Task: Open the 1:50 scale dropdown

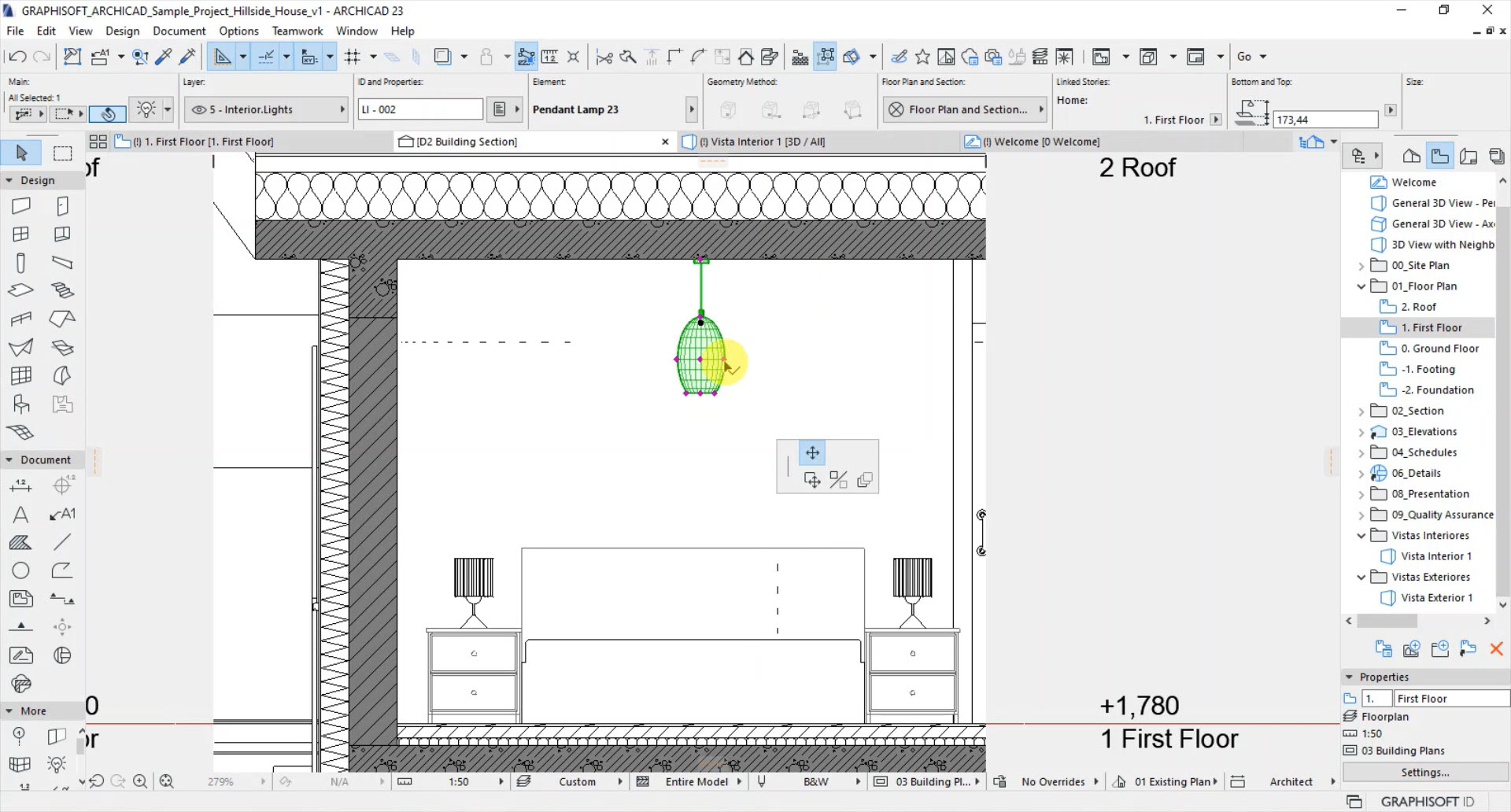Action: 501,781
